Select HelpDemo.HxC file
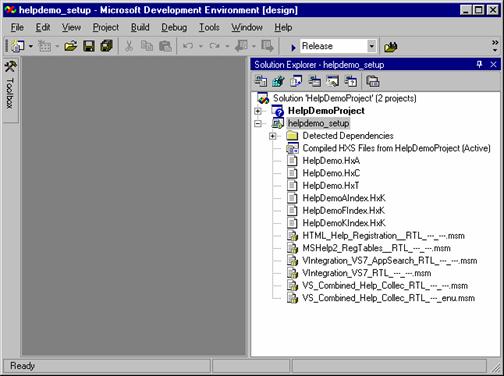 331,173
